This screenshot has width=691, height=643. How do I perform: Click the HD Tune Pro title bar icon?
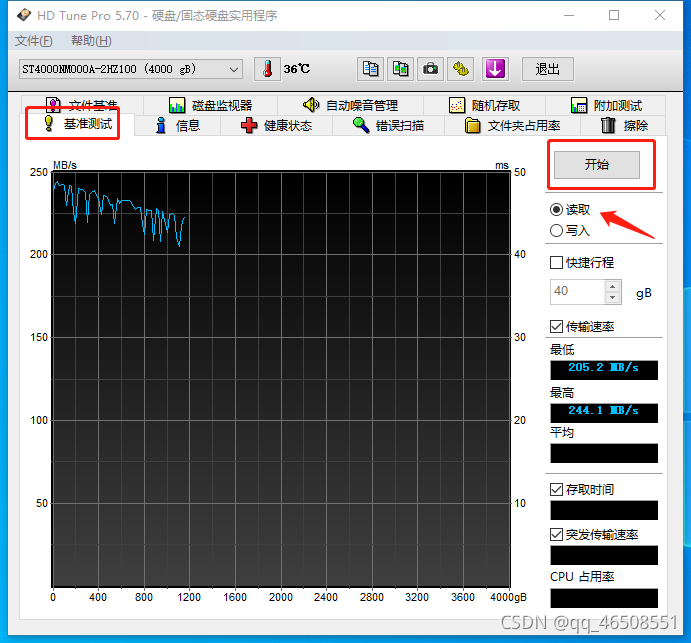(24, 15)
